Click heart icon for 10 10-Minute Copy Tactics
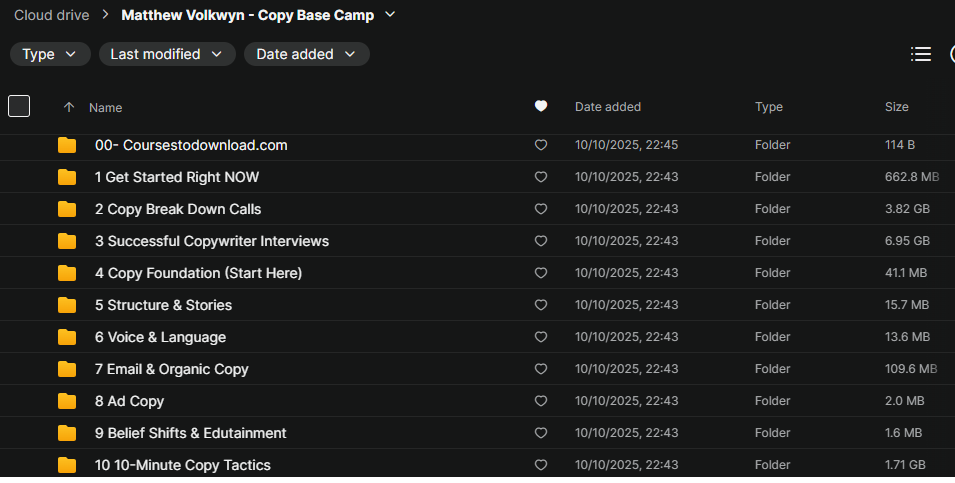 click(541, 465)
